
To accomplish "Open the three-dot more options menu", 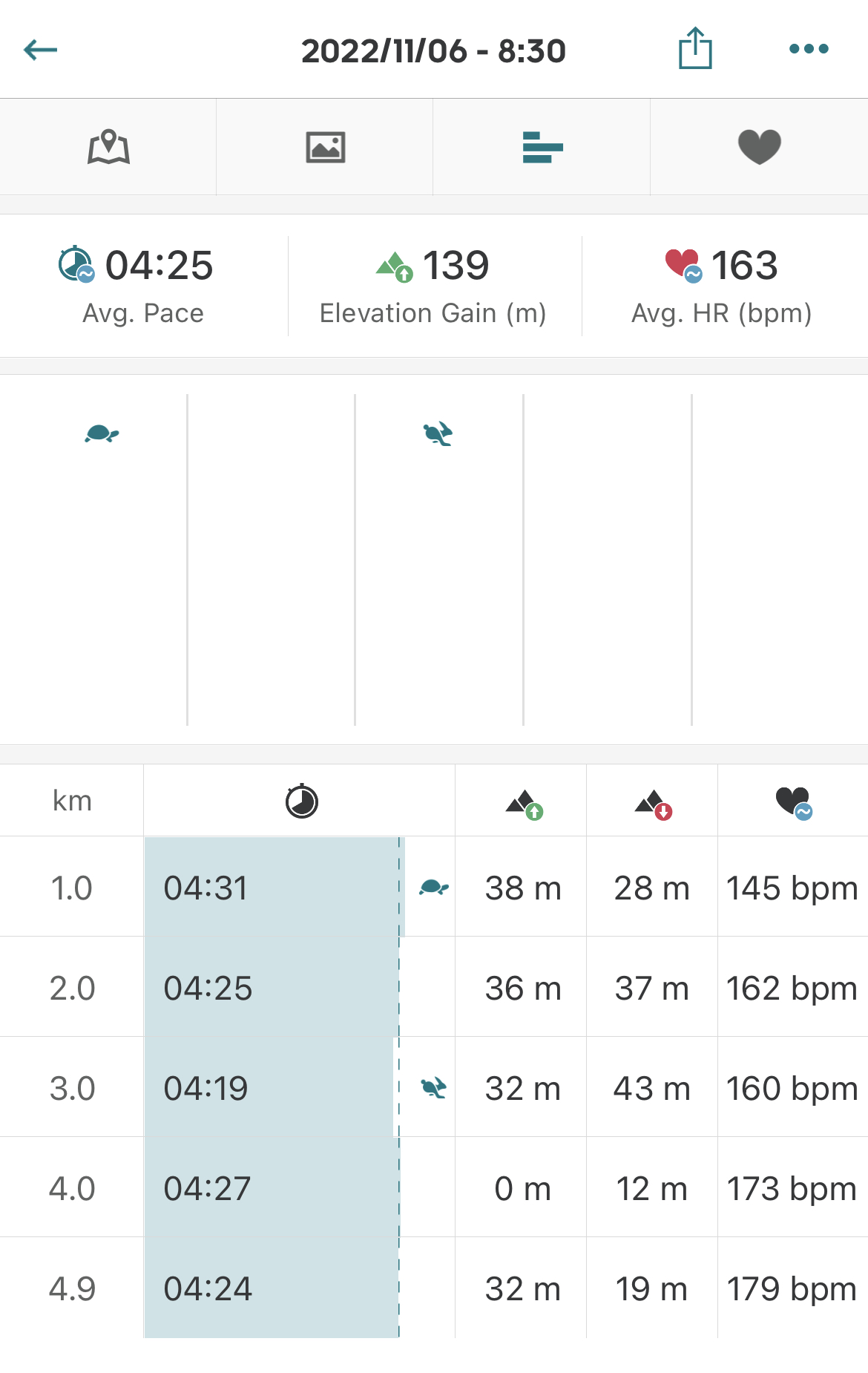I will point(809,49).
